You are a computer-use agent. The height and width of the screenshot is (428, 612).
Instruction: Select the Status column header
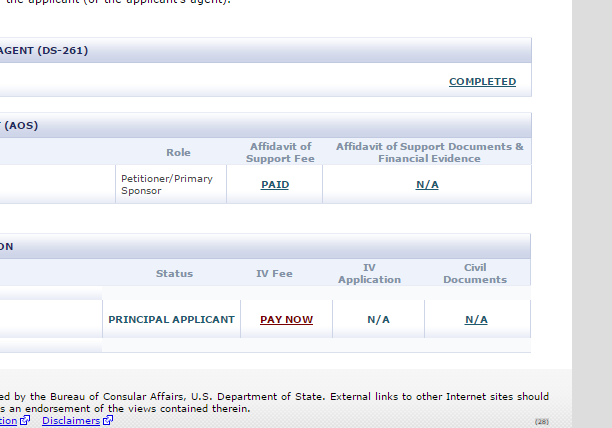tap(174, 273)
